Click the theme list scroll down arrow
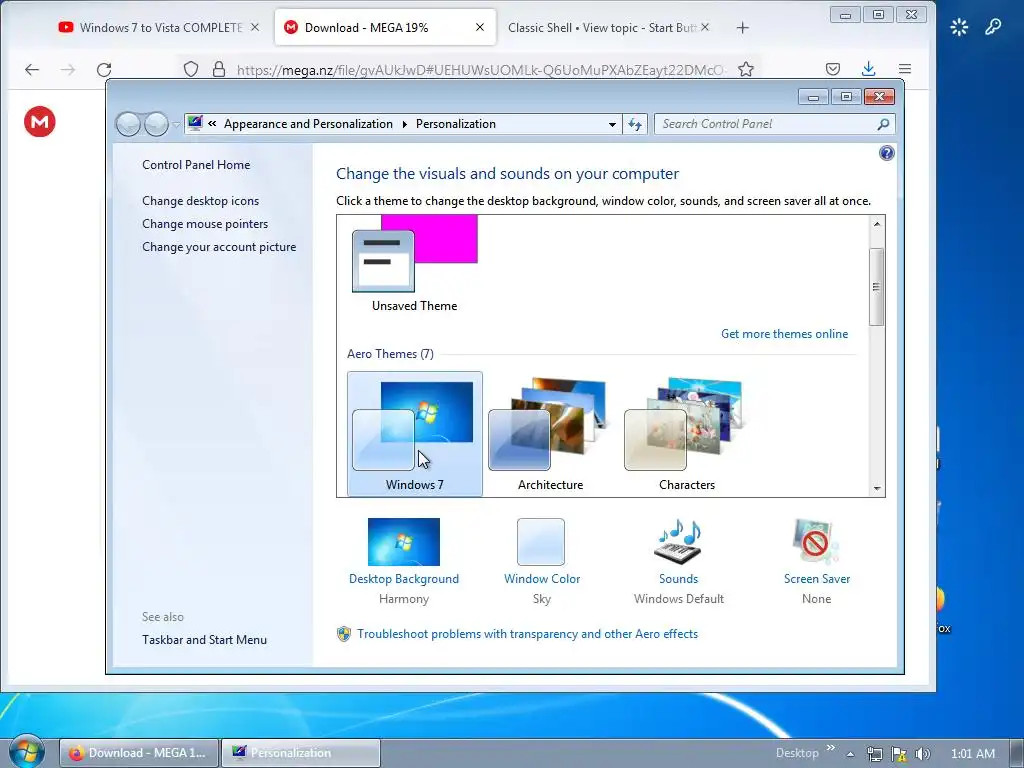1024x768 pixels. tap(877, 488)
